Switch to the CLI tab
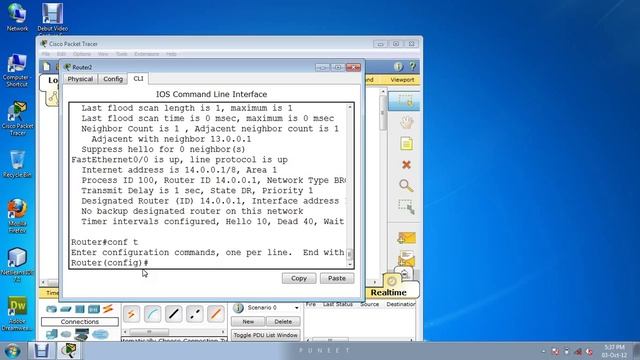 [138, 78]
